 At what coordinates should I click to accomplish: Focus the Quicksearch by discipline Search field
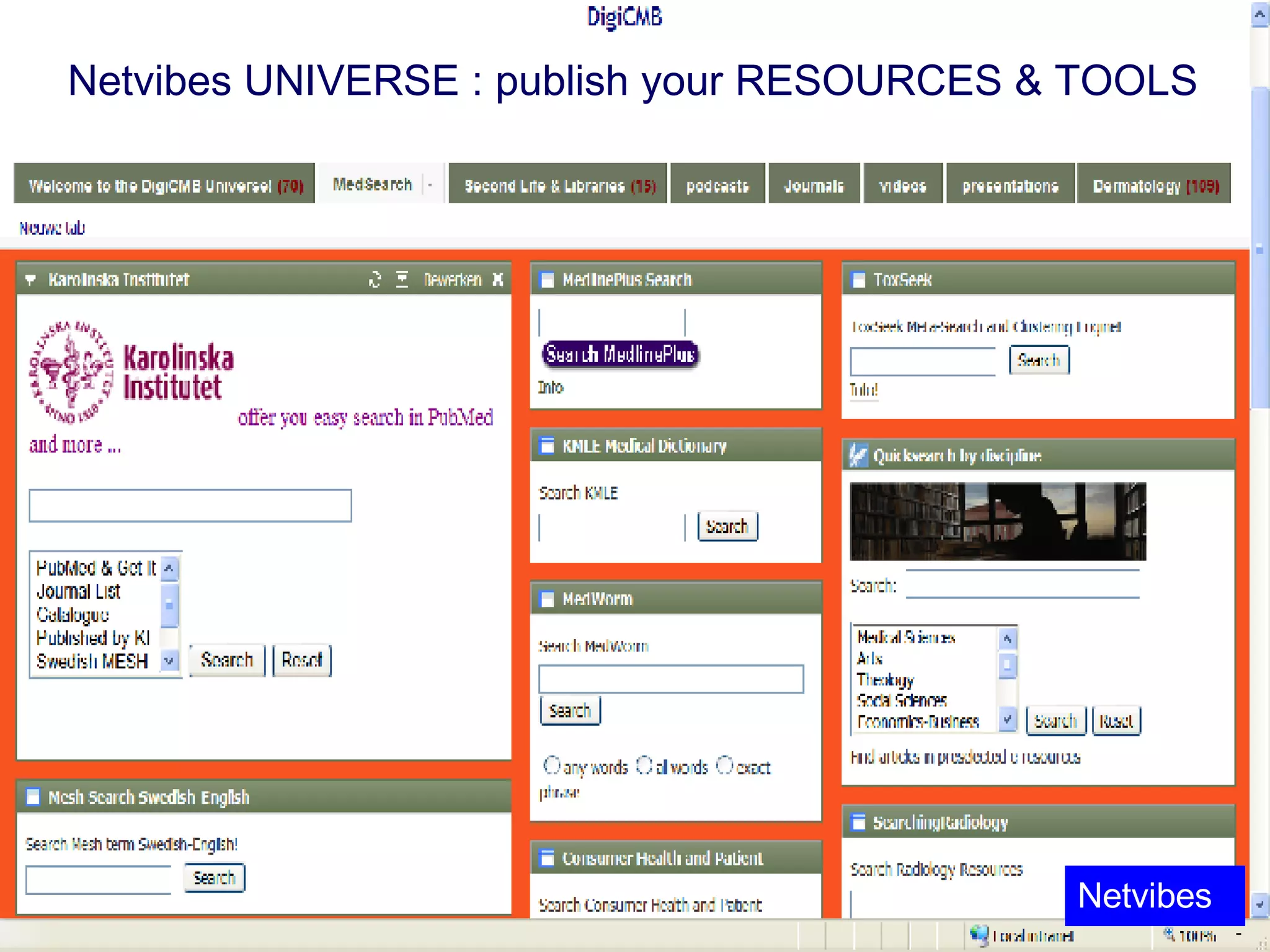point(1023,584)
